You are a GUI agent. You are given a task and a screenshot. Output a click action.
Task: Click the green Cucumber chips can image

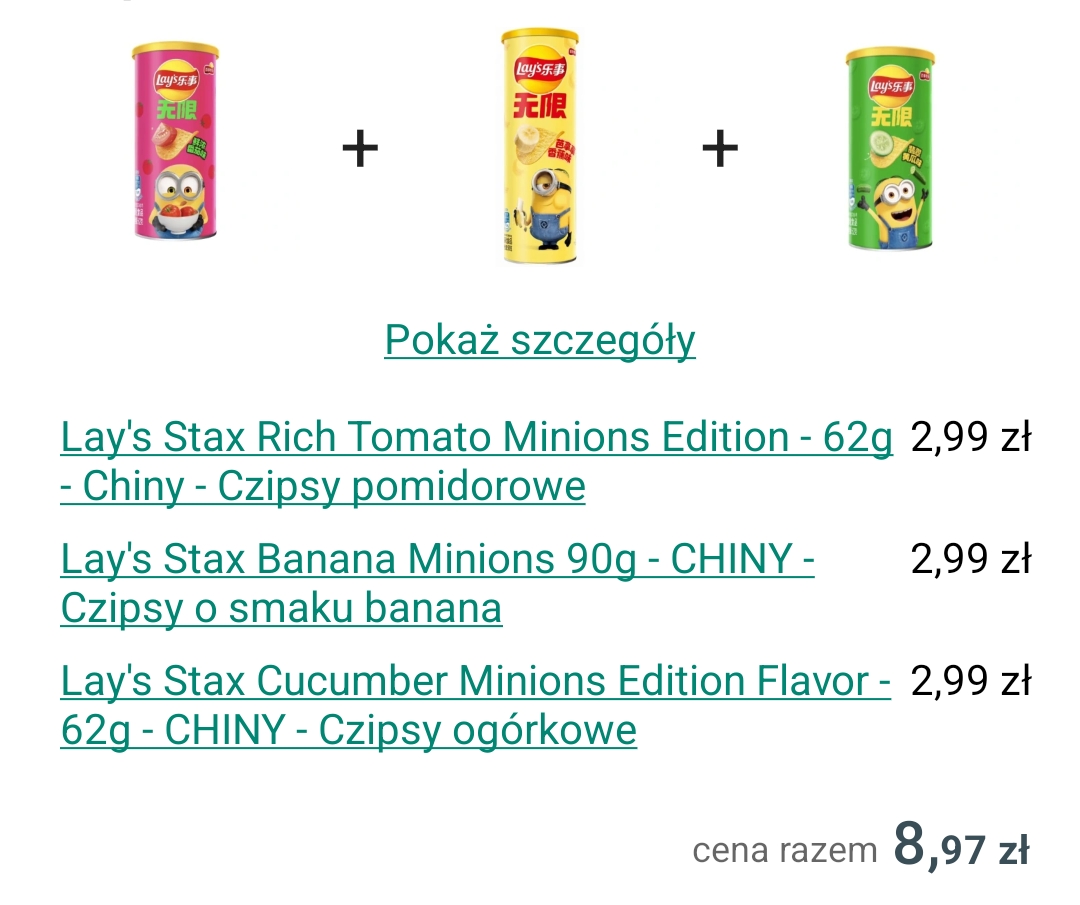889,150
